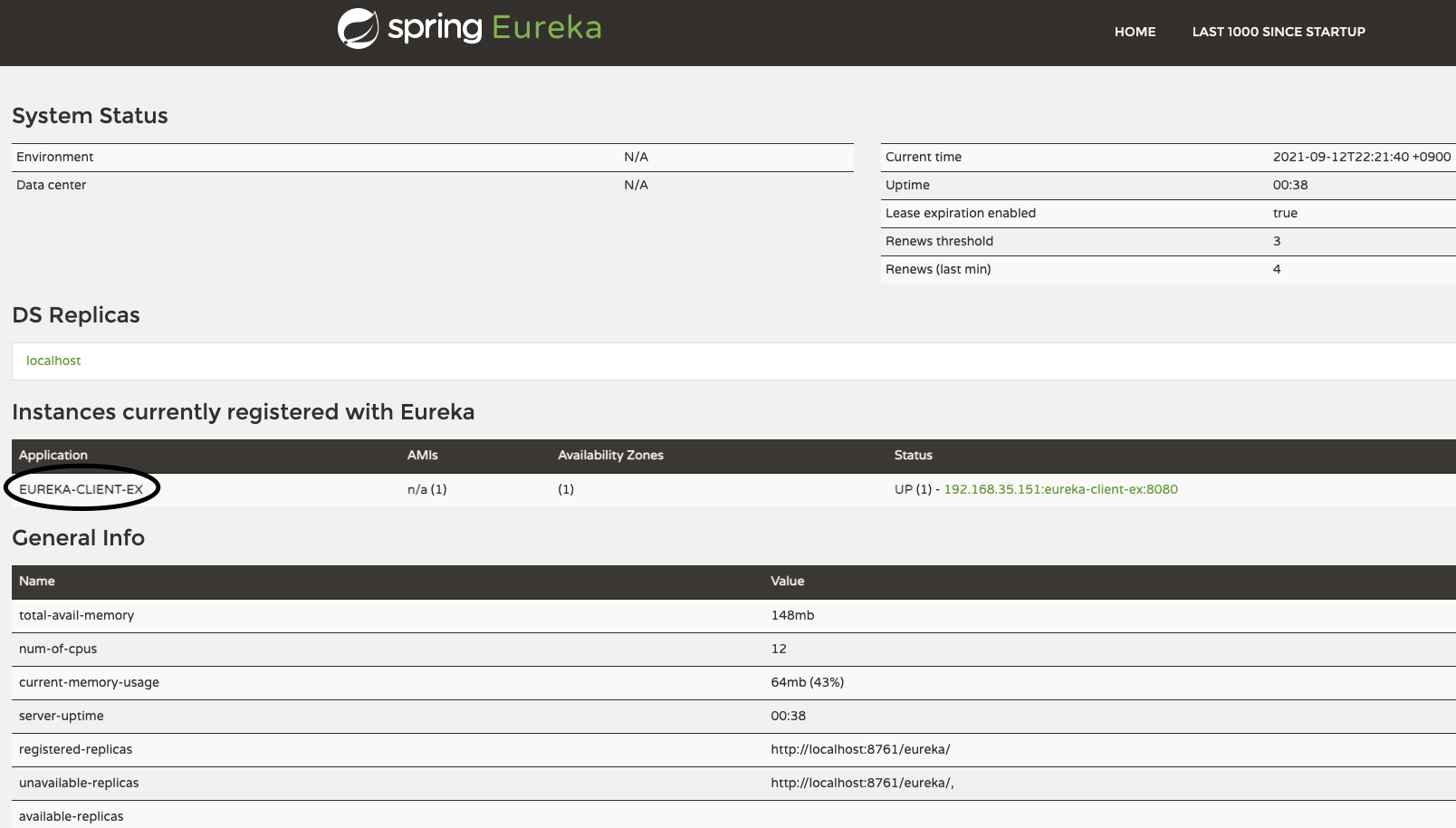Select the n/a (1) AMIs cell
Screen dimensions: 1456x828
tap(426, 489)
